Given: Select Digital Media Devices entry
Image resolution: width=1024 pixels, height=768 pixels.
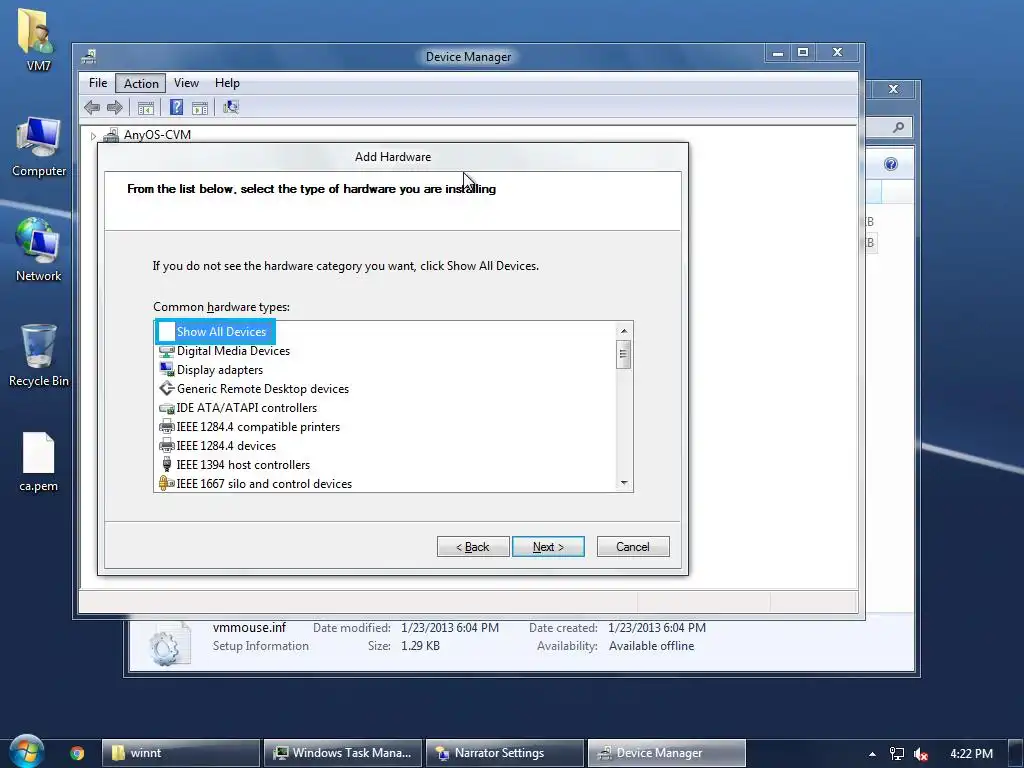Looking at the screenshot, I should (x=233, y=351).
